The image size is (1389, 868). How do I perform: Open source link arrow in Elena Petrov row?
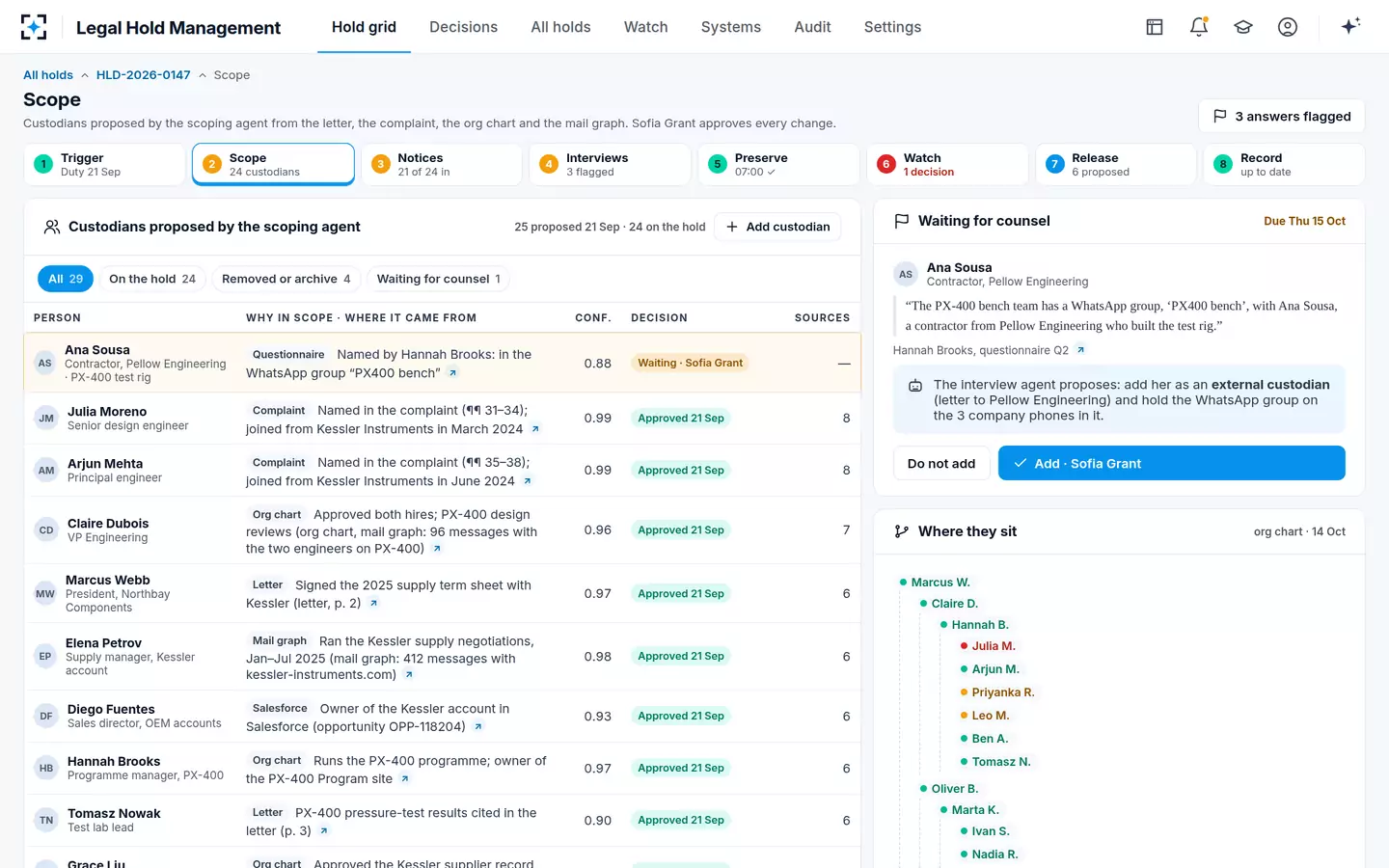click(409, 675)
